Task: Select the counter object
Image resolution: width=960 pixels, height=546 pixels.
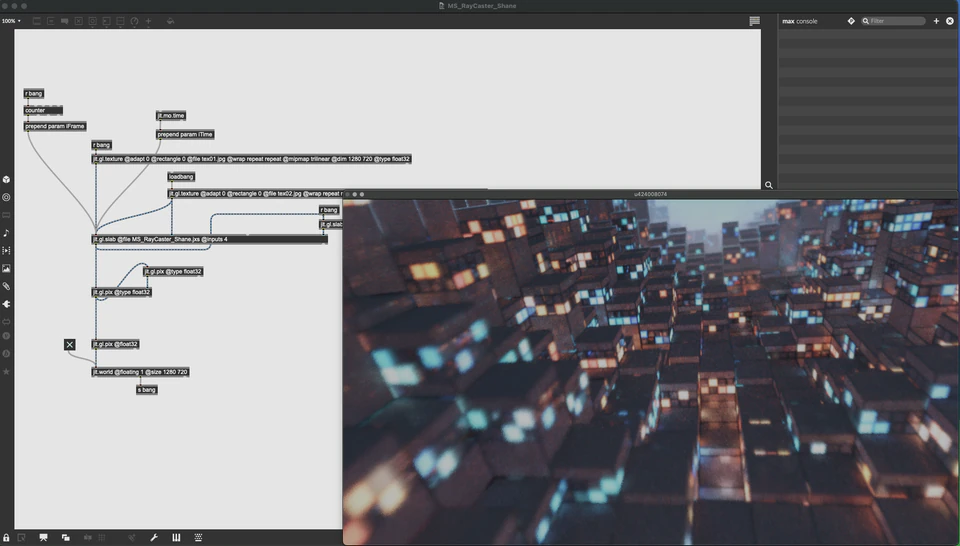Action: coord(43,111)
